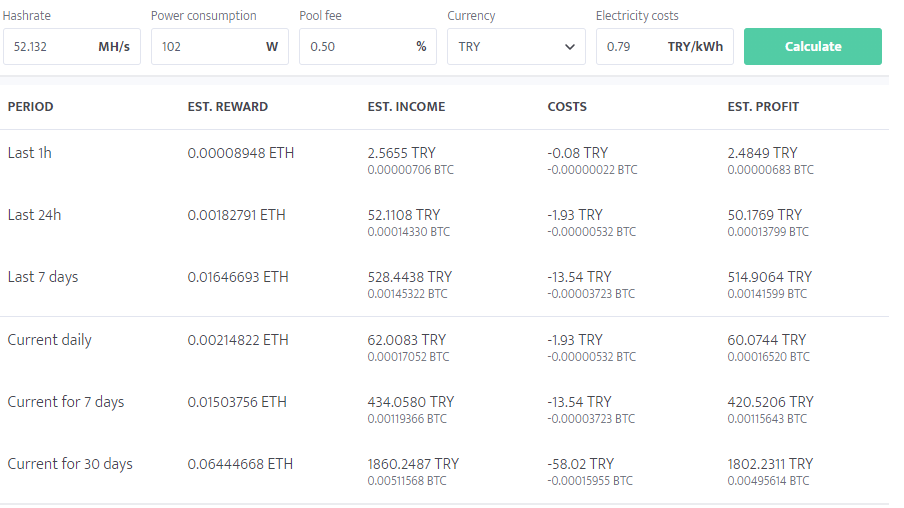Click Current for 7 days row label
Viewport: 904px width, 508px height.
66,402
